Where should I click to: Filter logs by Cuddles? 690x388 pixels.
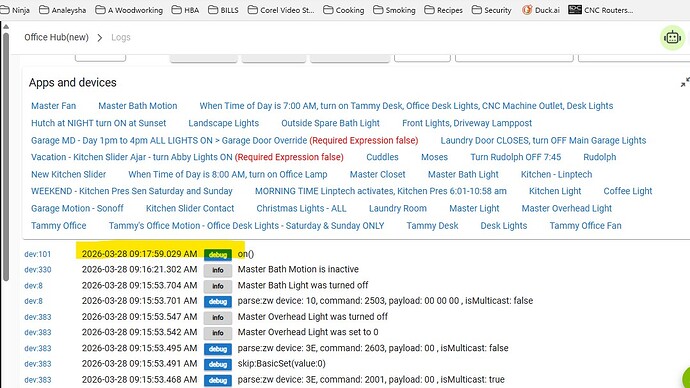point(382,157)
